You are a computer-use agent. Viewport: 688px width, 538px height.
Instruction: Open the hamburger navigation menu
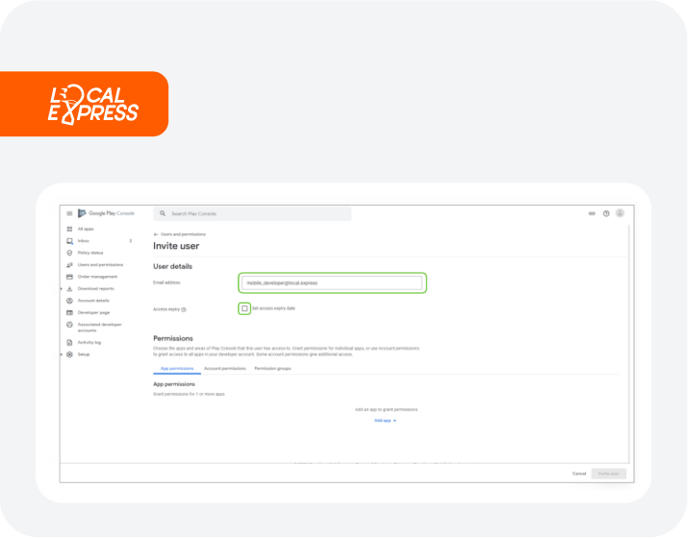coord(69,214)
